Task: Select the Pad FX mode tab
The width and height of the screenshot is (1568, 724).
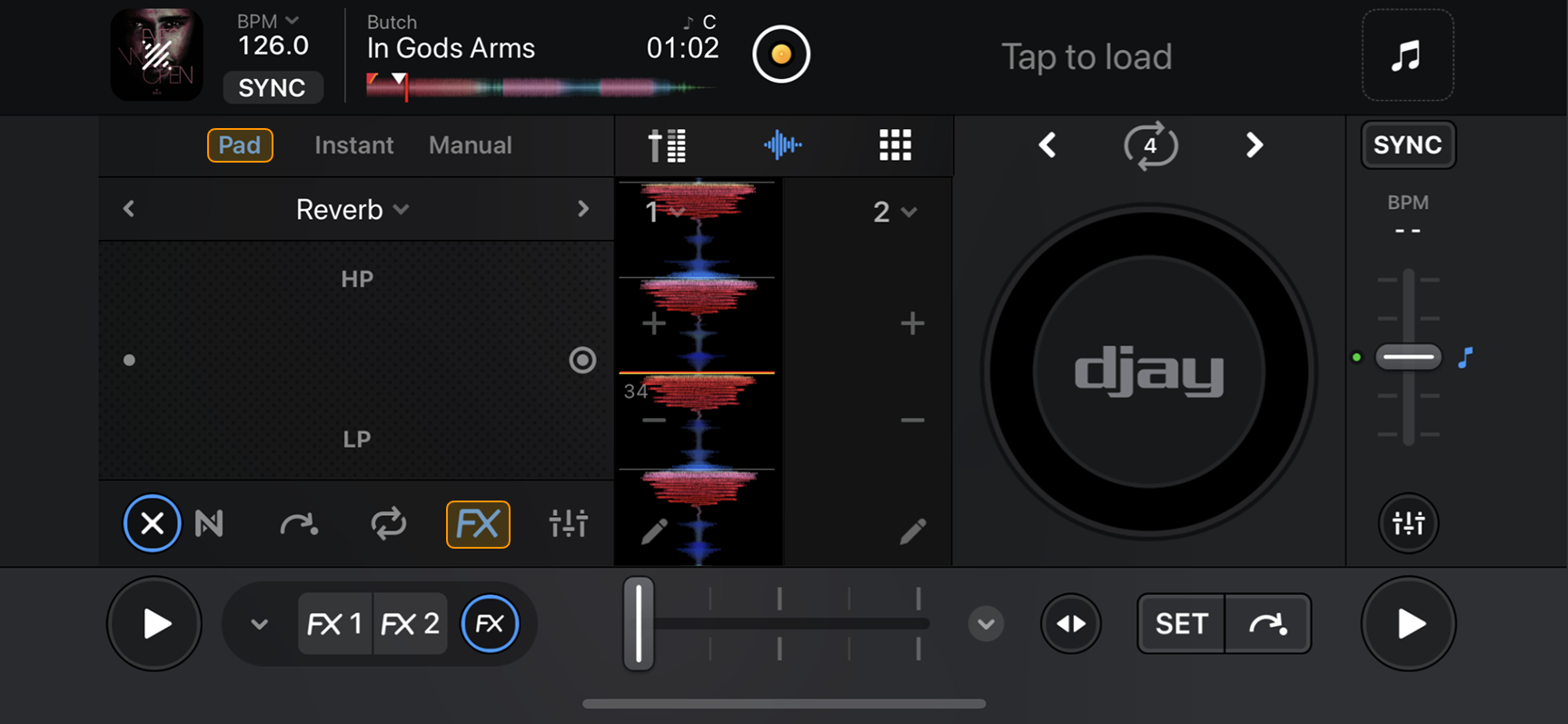Action: click(240, 145)
